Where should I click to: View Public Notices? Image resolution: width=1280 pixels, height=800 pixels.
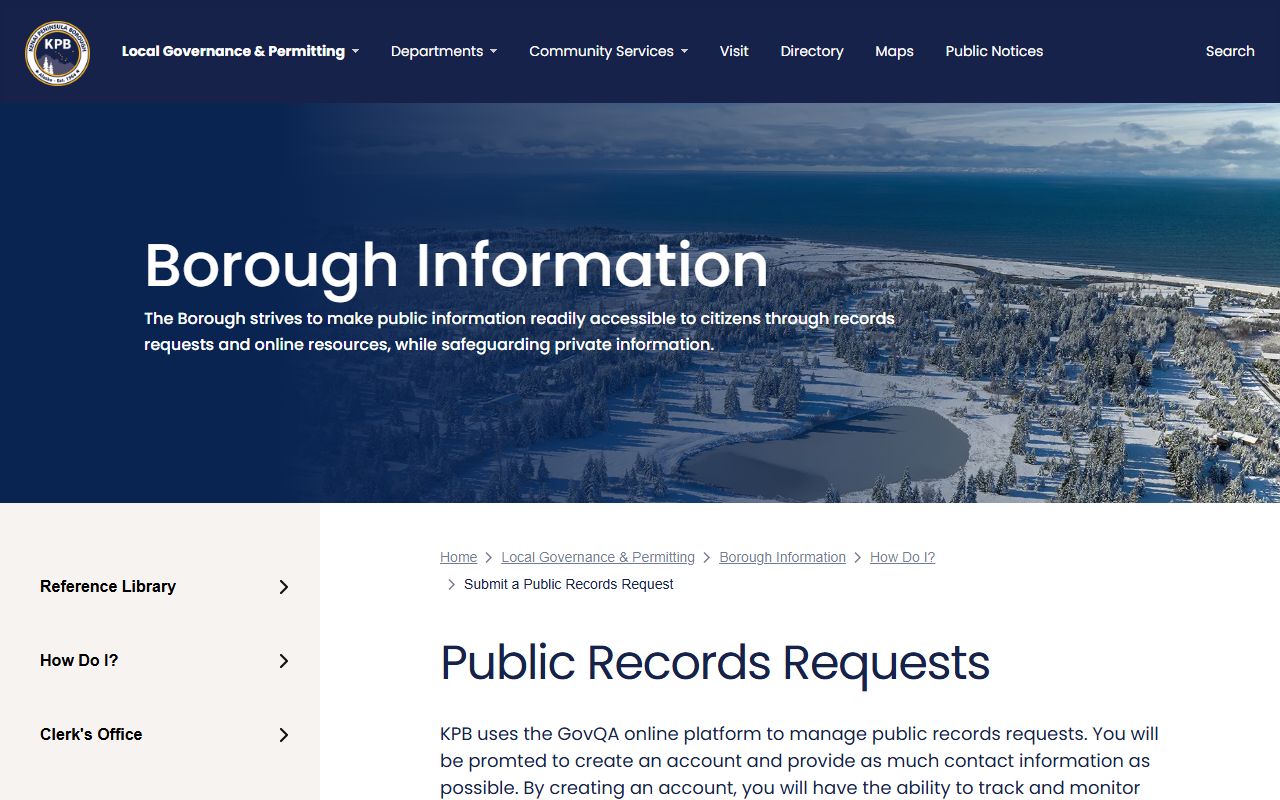[994, 51]
